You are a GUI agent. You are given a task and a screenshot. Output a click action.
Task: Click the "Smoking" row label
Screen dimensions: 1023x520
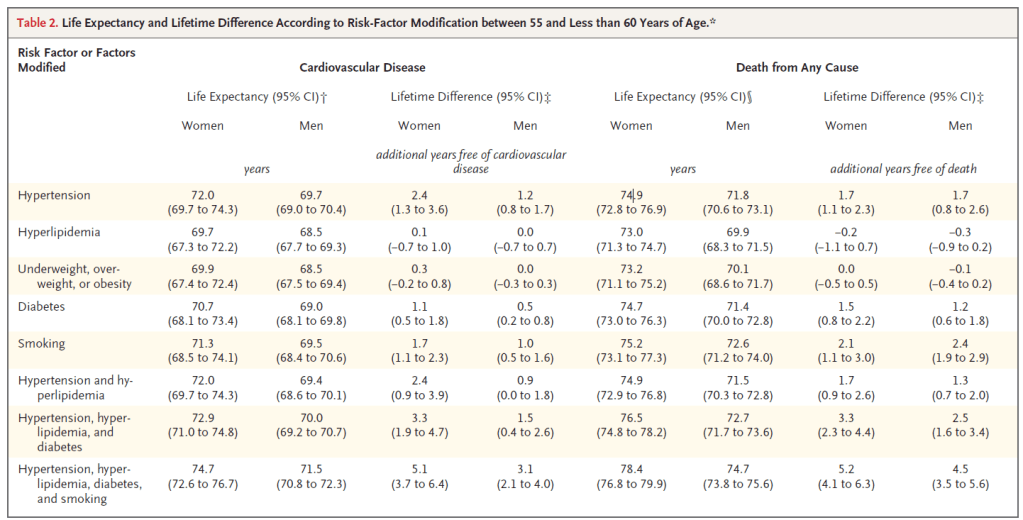(x=41, y=344)
